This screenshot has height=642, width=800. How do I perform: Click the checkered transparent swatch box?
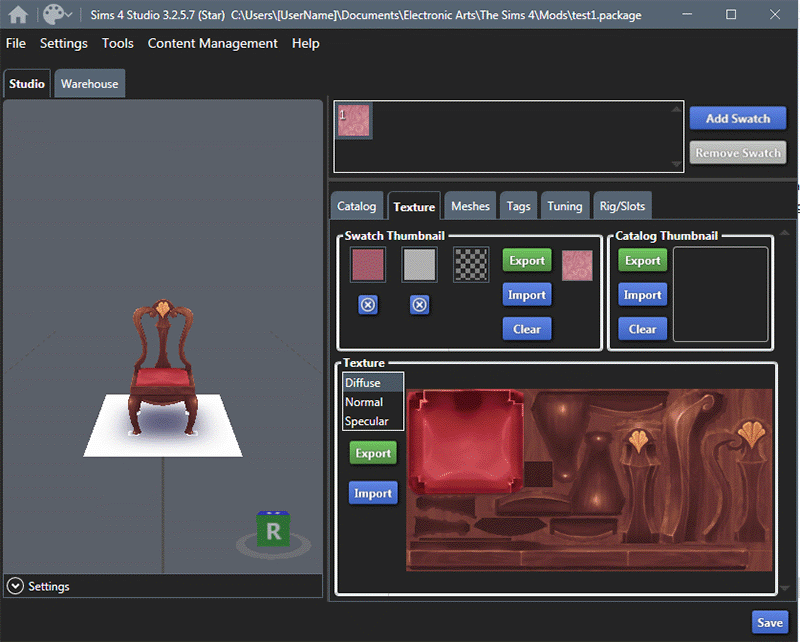(471, 265)
